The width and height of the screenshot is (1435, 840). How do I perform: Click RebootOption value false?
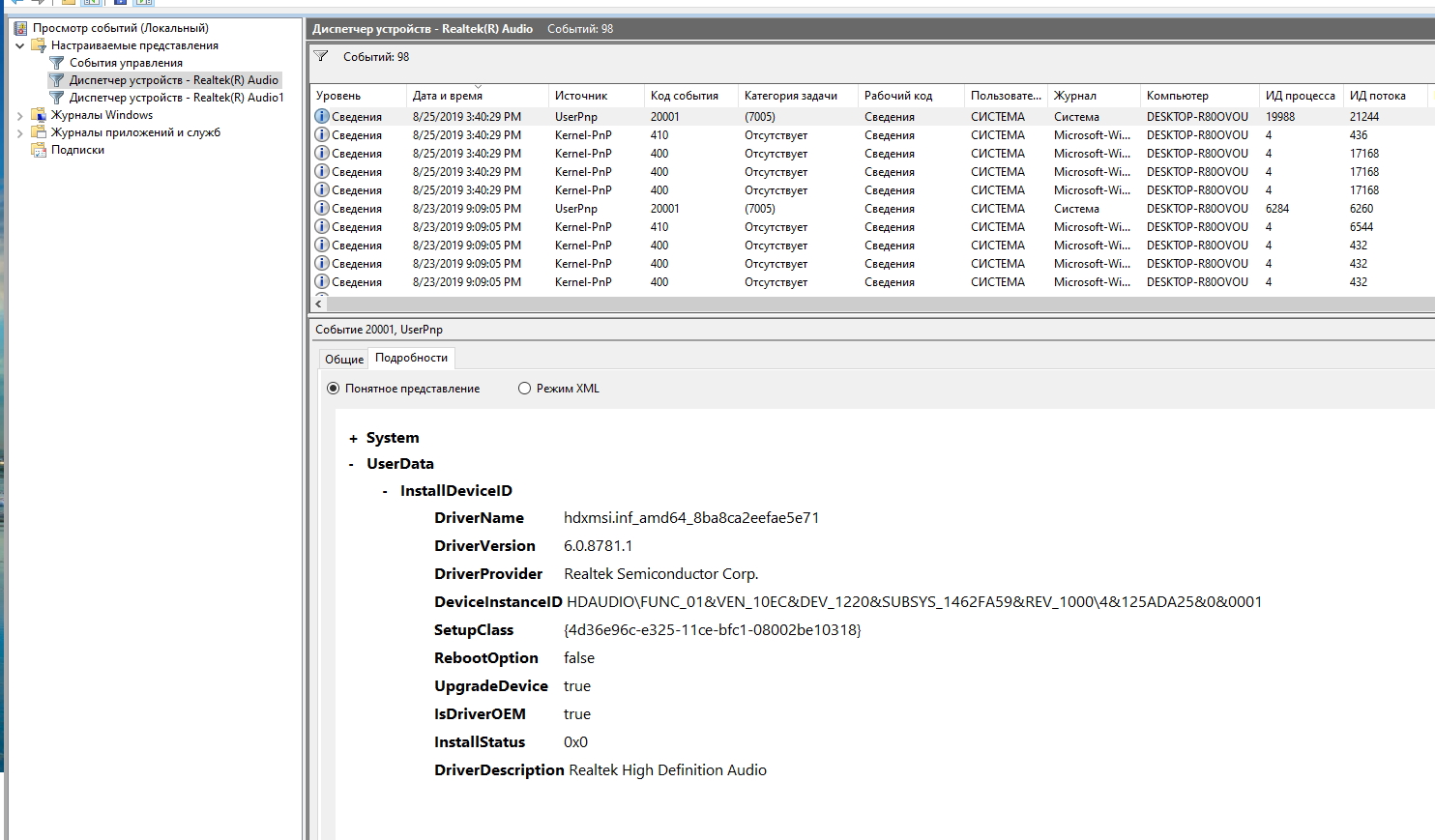[579, 658]
